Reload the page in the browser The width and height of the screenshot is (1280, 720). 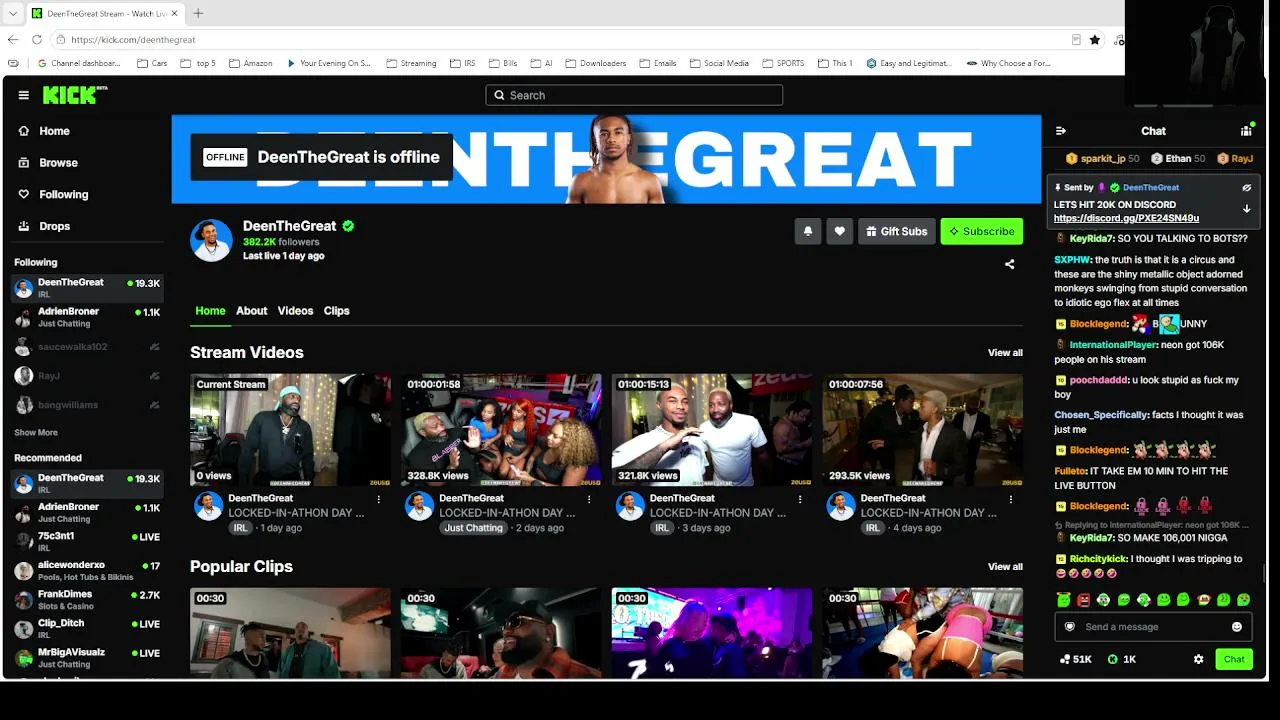tap(37, 39)
